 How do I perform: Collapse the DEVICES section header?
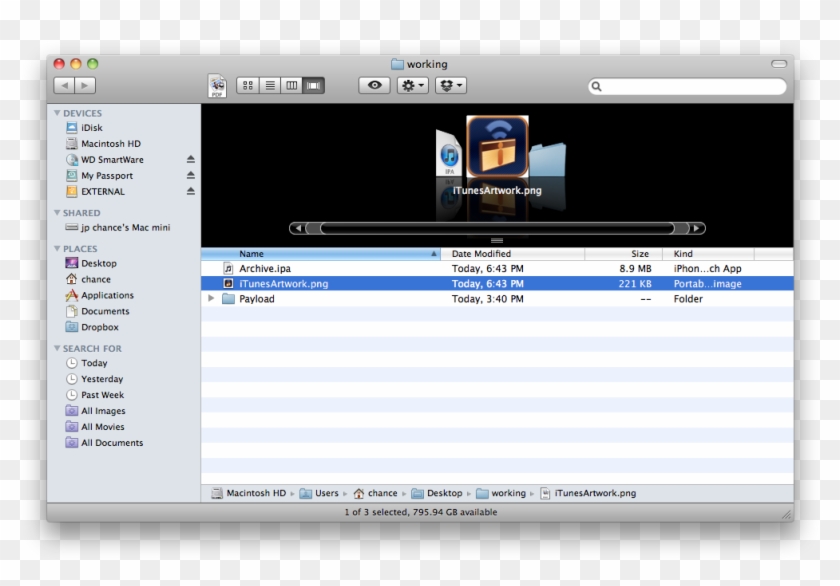(58, 112)
